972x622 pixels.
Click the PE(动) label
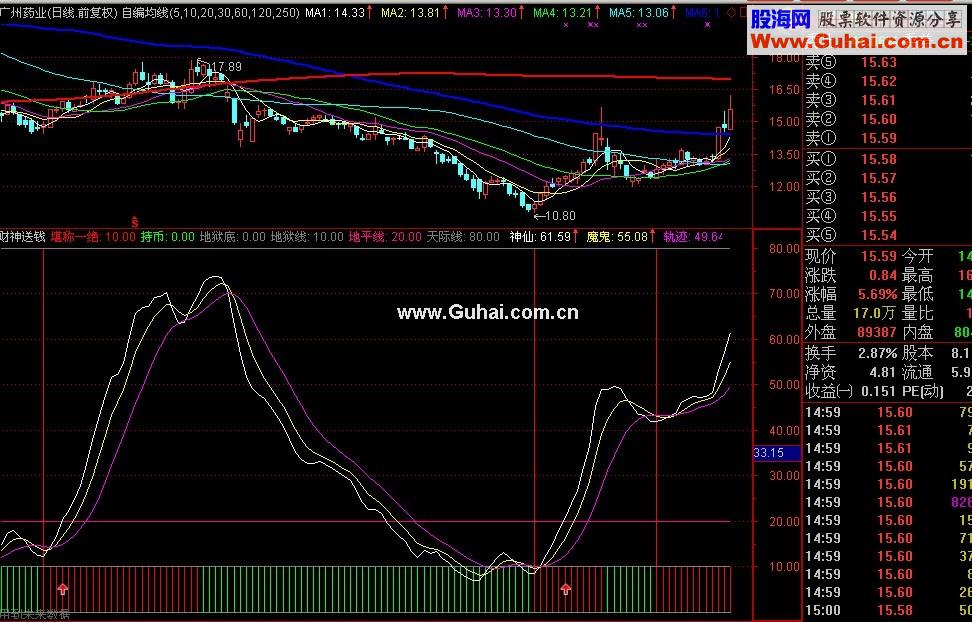coord(923,391)
